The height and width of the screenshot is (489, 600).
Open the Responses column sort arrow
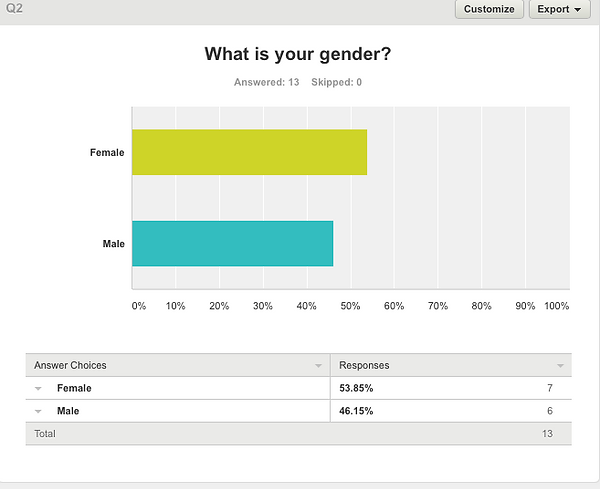(x=560, y=366)
